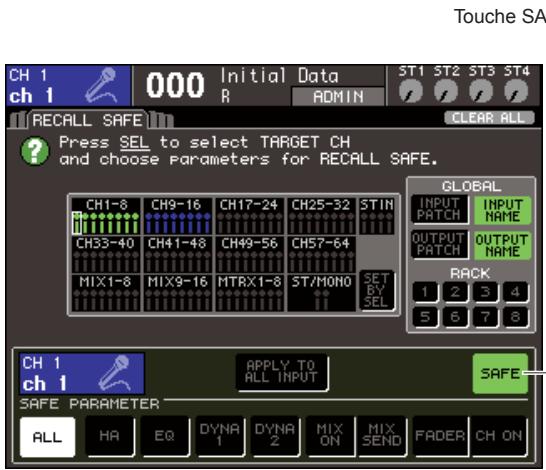Toggle RACK 3 safe button
The image size is (546, 470).
tap(485, 292)
